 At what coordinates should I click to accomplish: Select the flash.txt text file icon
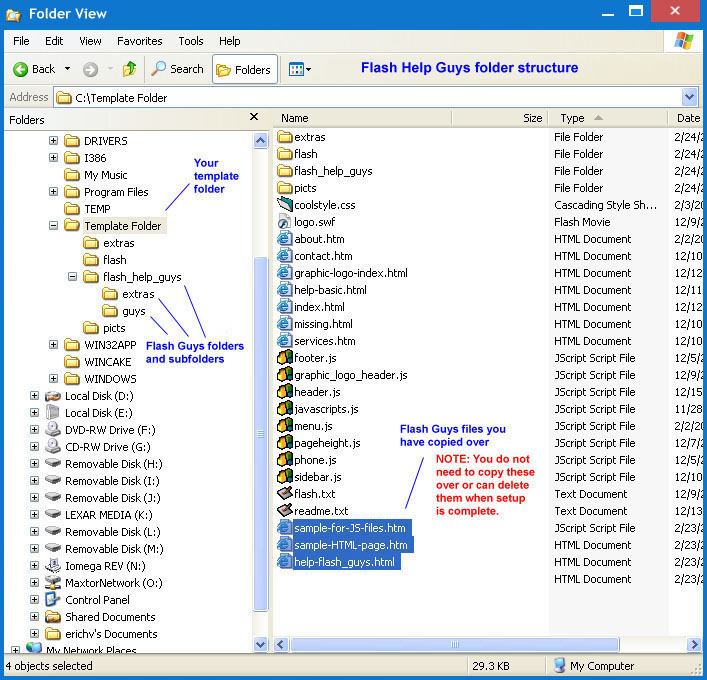pos(284,494)
